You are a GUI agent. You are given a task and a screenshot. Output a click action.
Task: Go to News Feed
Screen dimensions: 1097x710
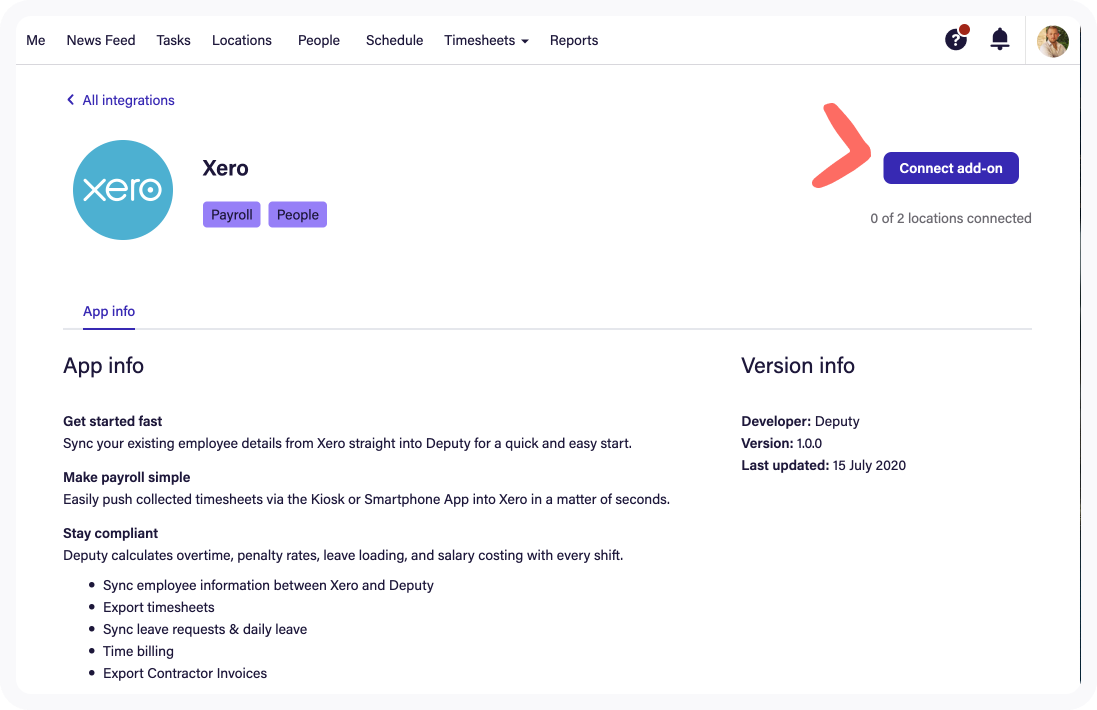[x=101, y=41]
